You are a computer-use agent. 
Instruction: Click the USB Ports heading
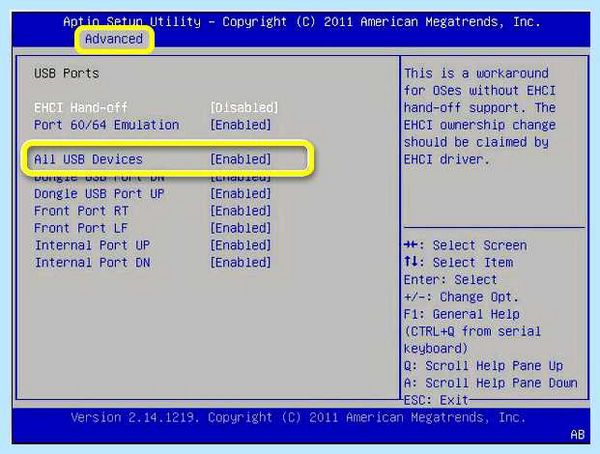67,73
